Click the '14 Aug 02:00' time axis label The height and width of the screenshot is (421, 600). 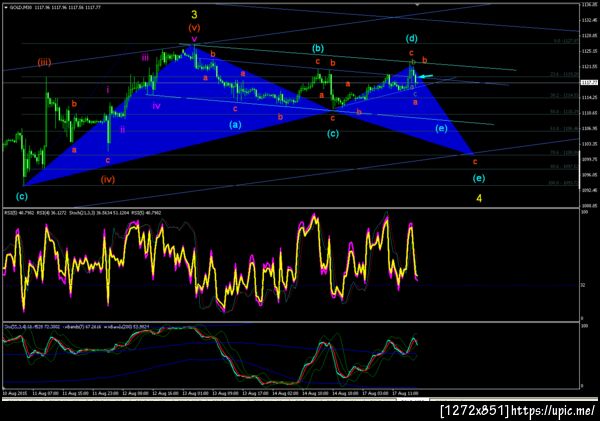[285, 393]
